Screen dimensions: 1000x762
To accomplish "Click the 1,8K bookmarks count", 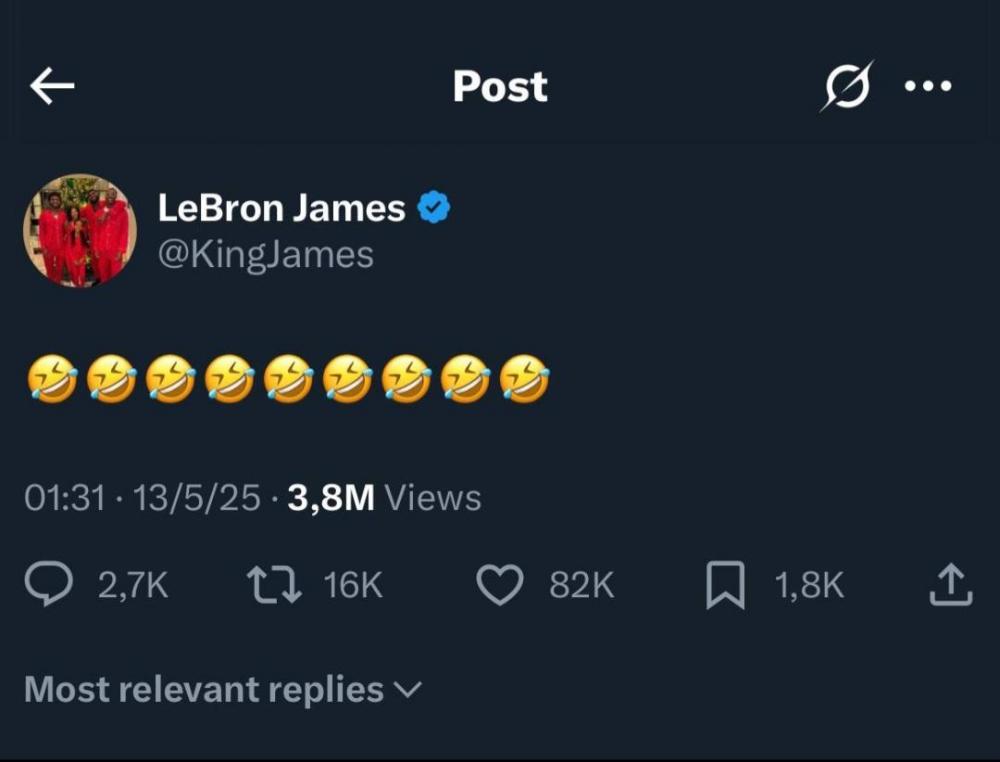I will click(x=809, y=586).
